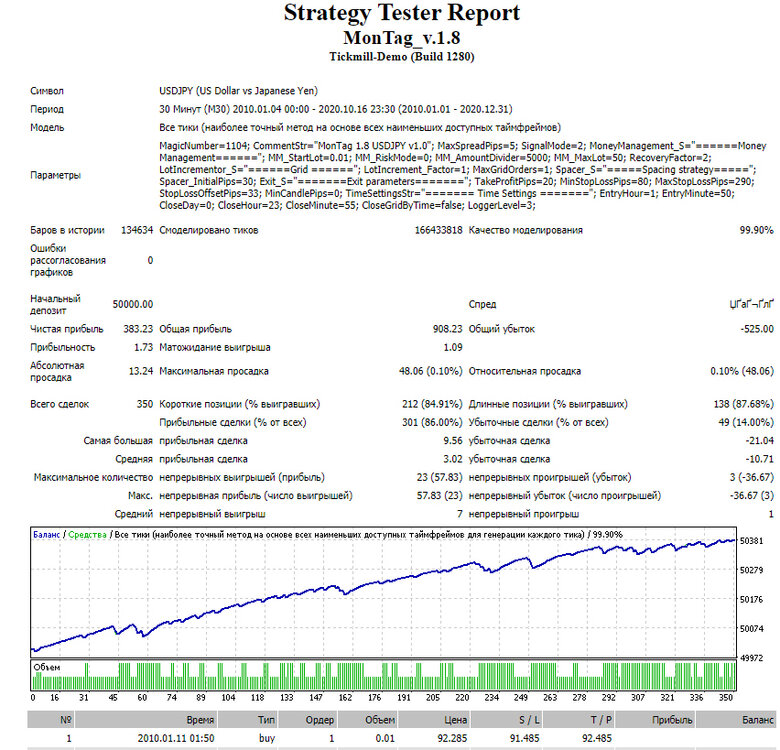
Task: Click the 'Спред' label
Action: [482, 304]
